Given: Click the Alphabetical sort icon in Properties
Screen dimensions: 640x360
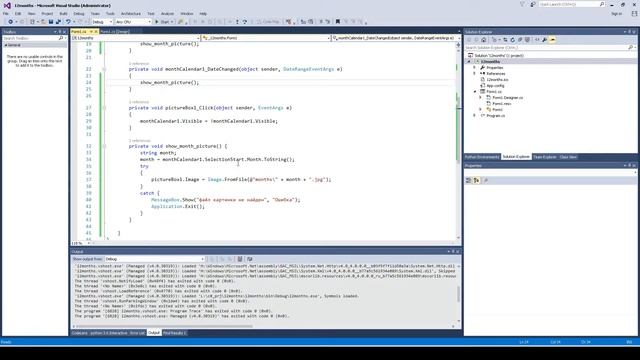Looking at the screenshot, I should click(x=476, y=180).
